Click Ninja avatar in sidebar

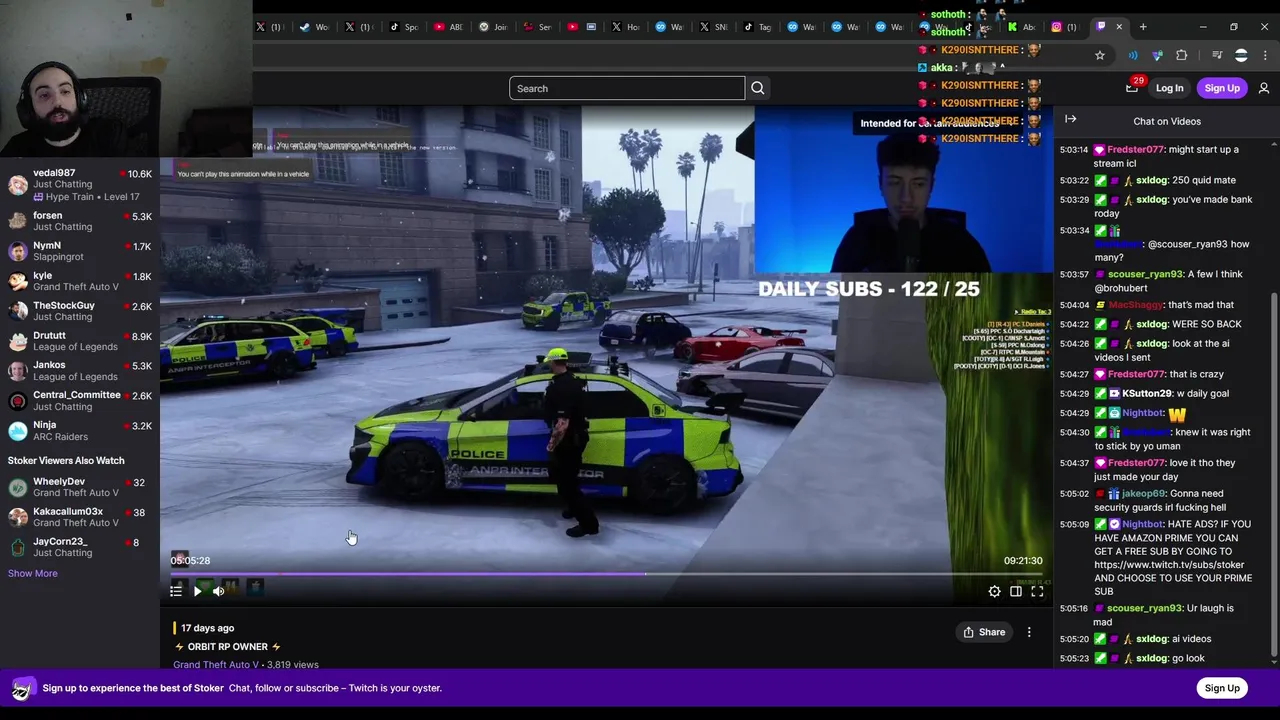point(18,431)
